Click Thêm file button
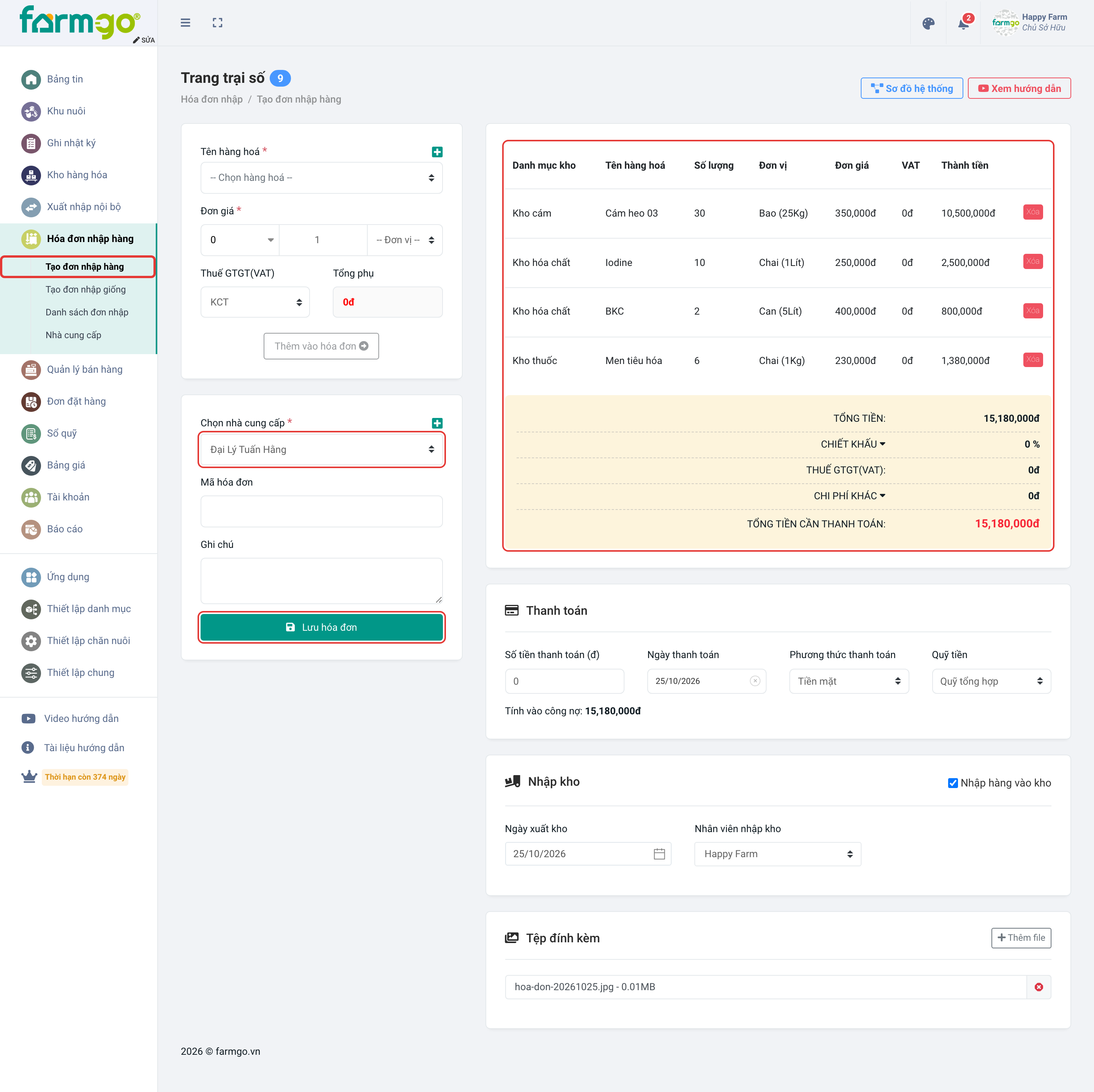This screenshot has height=1092, width=1094. pyautogui.click(x=1020, y=937)
